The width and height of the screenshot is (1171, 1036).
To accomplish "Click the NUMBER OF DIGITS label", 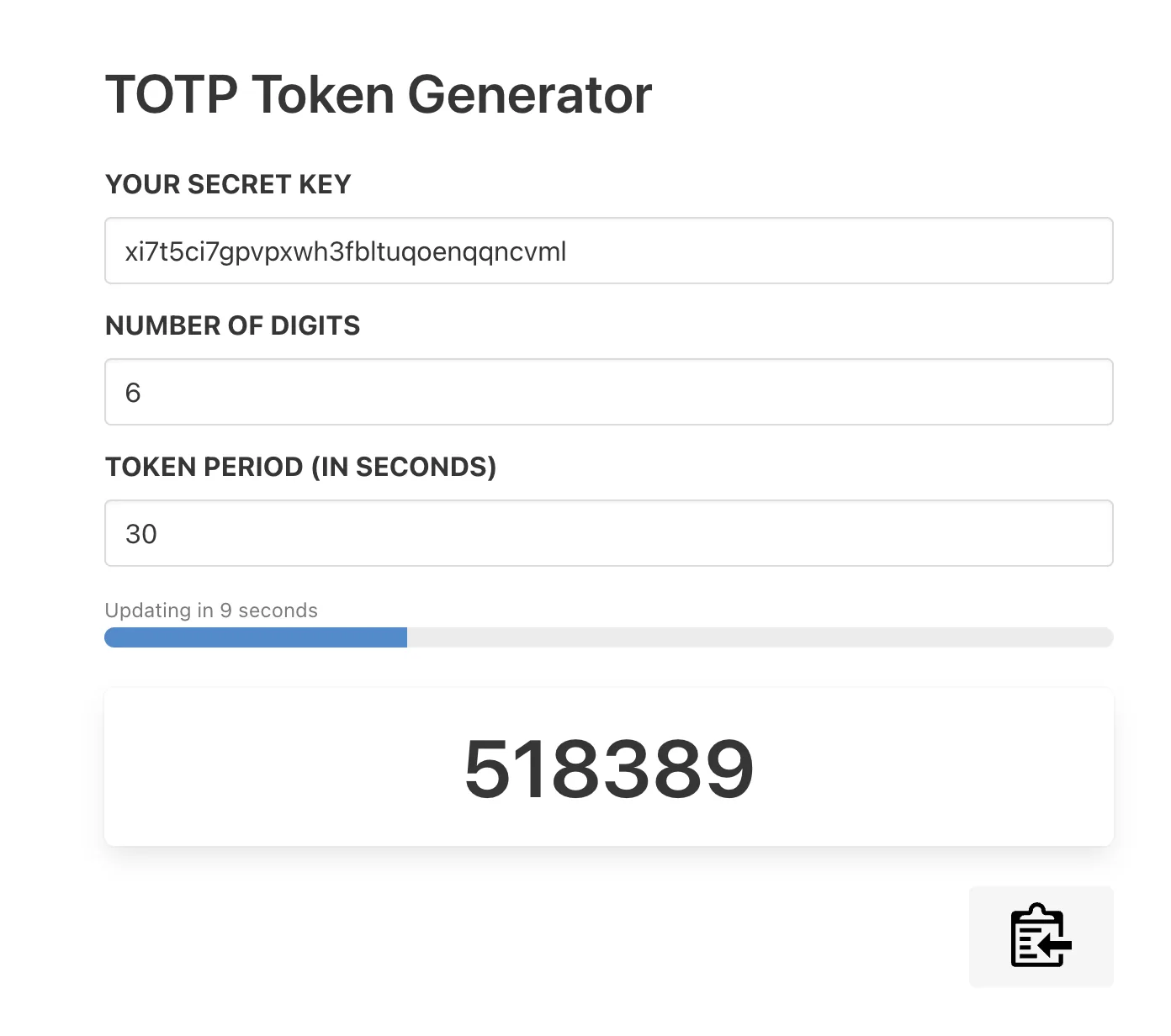I will pyautogui.click(x=232, y=325).
